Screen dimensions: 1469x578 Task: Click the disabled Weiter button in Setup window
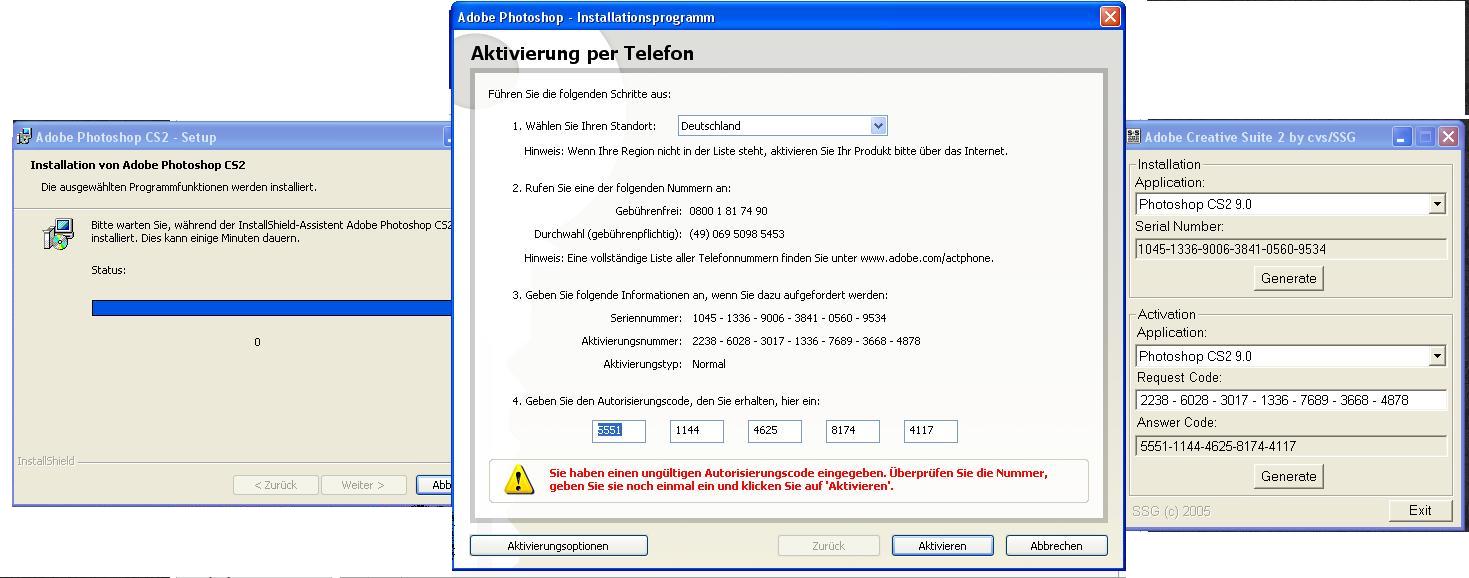362,485
